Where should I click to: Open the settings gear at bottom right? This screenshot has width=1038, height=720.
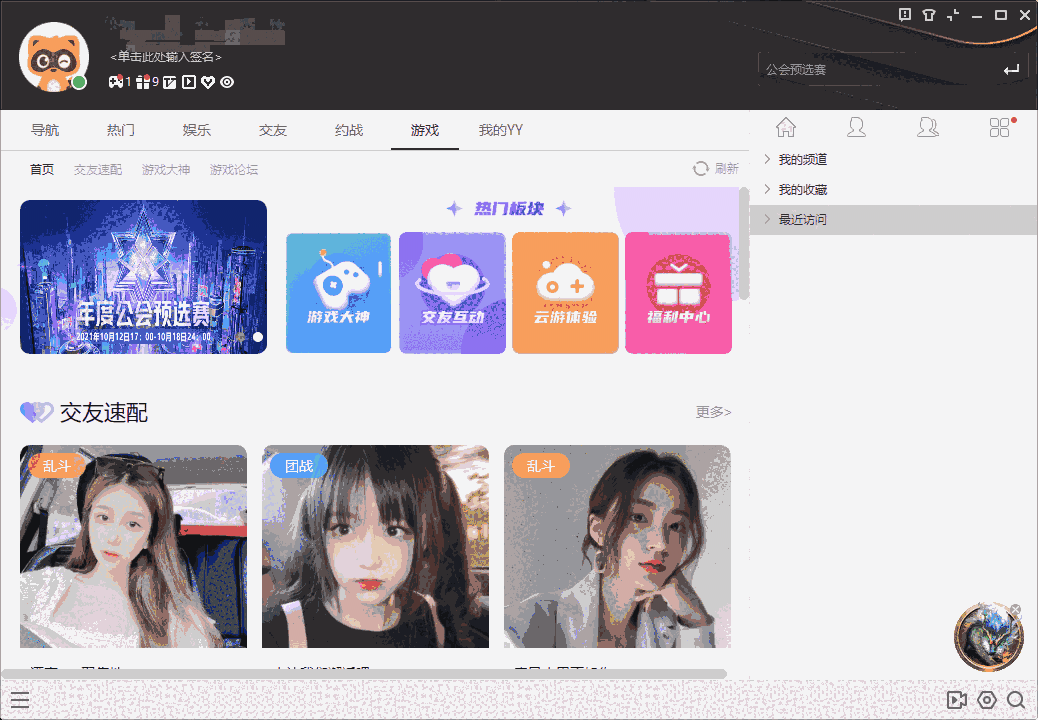(x=987, y=700)
